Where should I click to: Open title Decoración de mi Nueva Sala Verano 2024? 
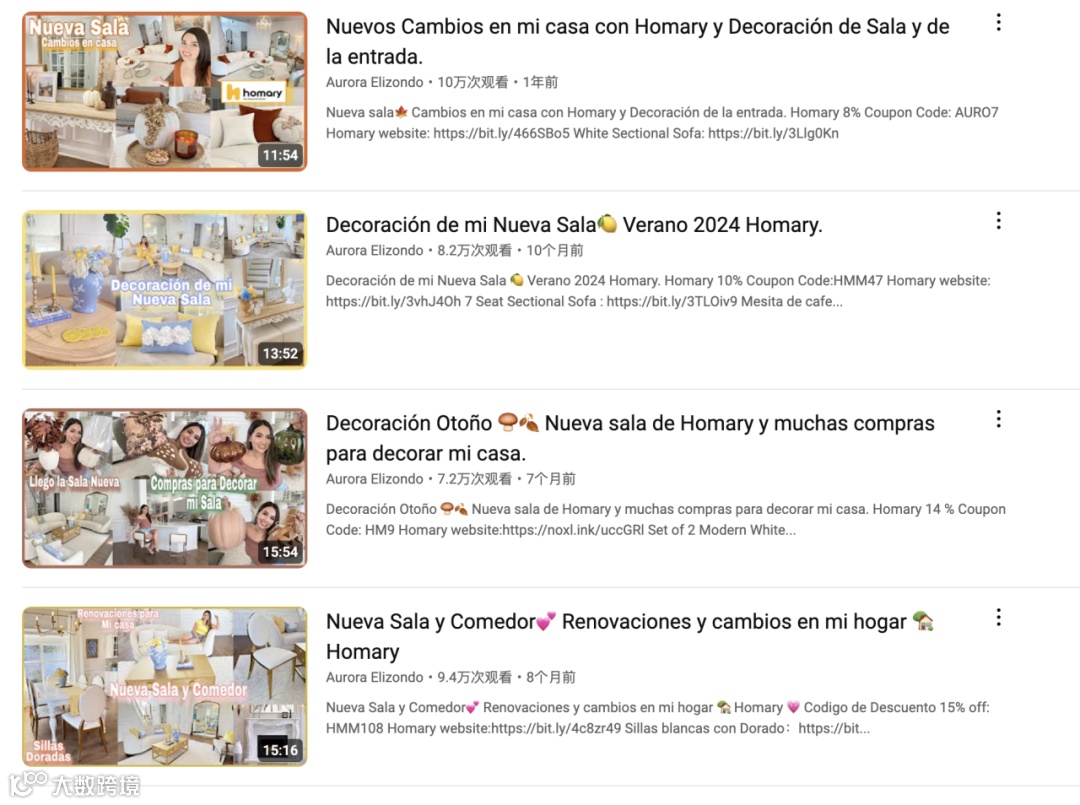(x=574, y=224)
